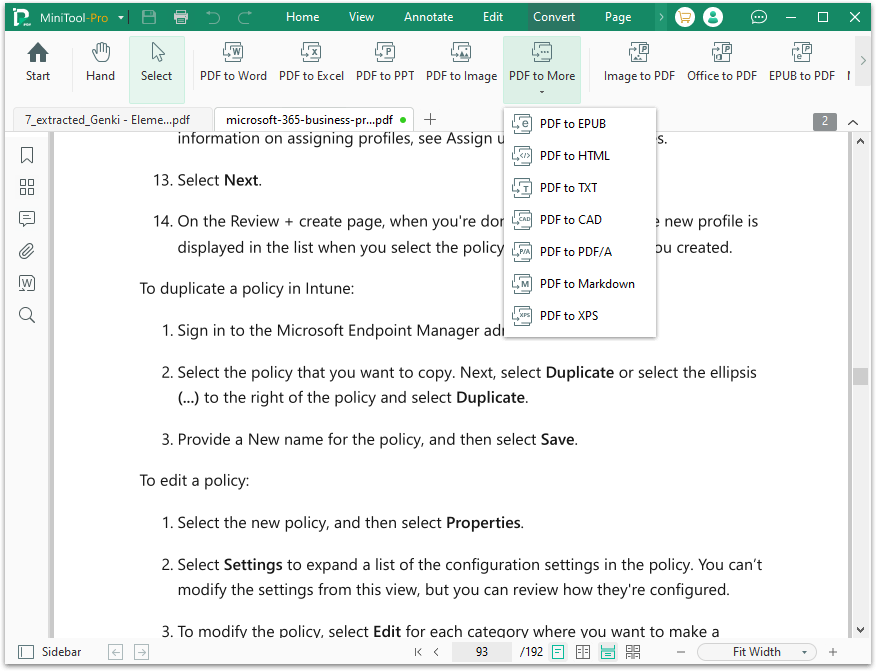The image size is (876, 671).
Task: Switch to single page view
Action: pos(558,652)
